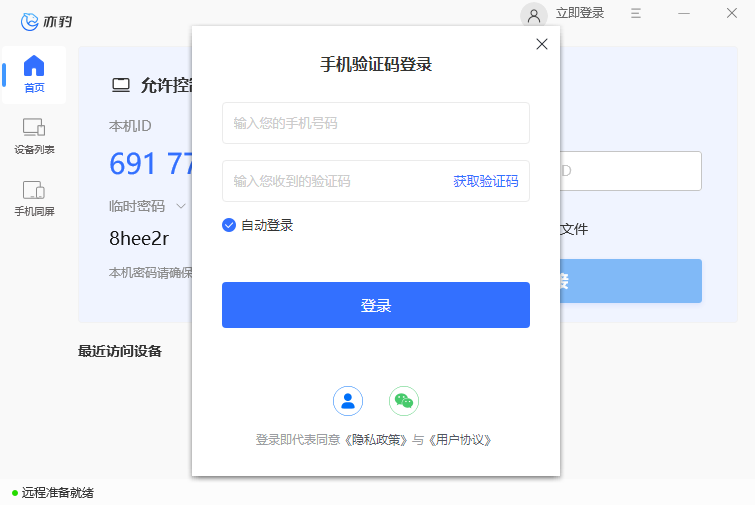755x505 pixels.
Task: Click 获取验证码 to request code
Action: [485, 181]
